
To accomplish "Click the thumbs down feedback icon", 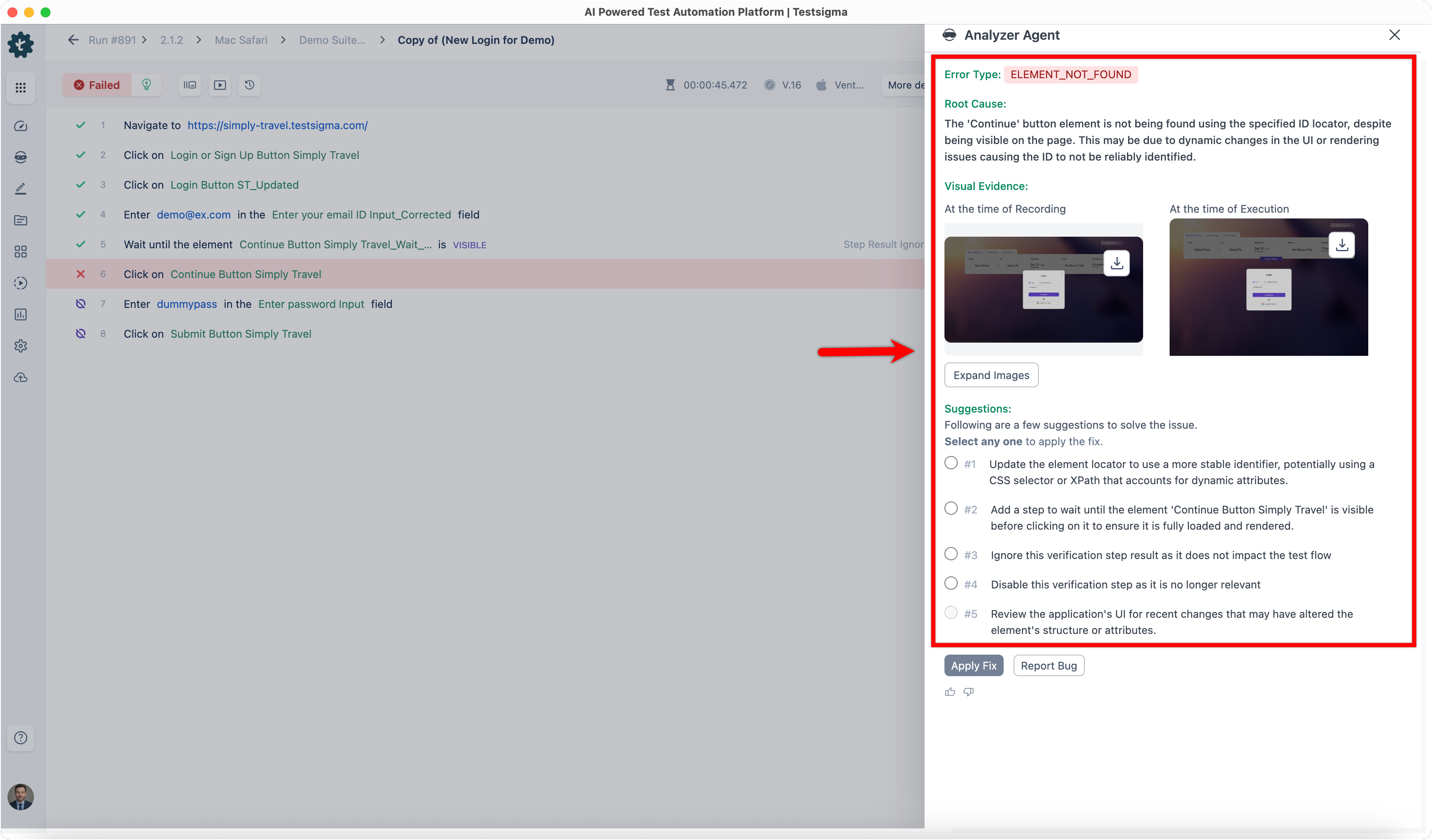I will [968, 692].
